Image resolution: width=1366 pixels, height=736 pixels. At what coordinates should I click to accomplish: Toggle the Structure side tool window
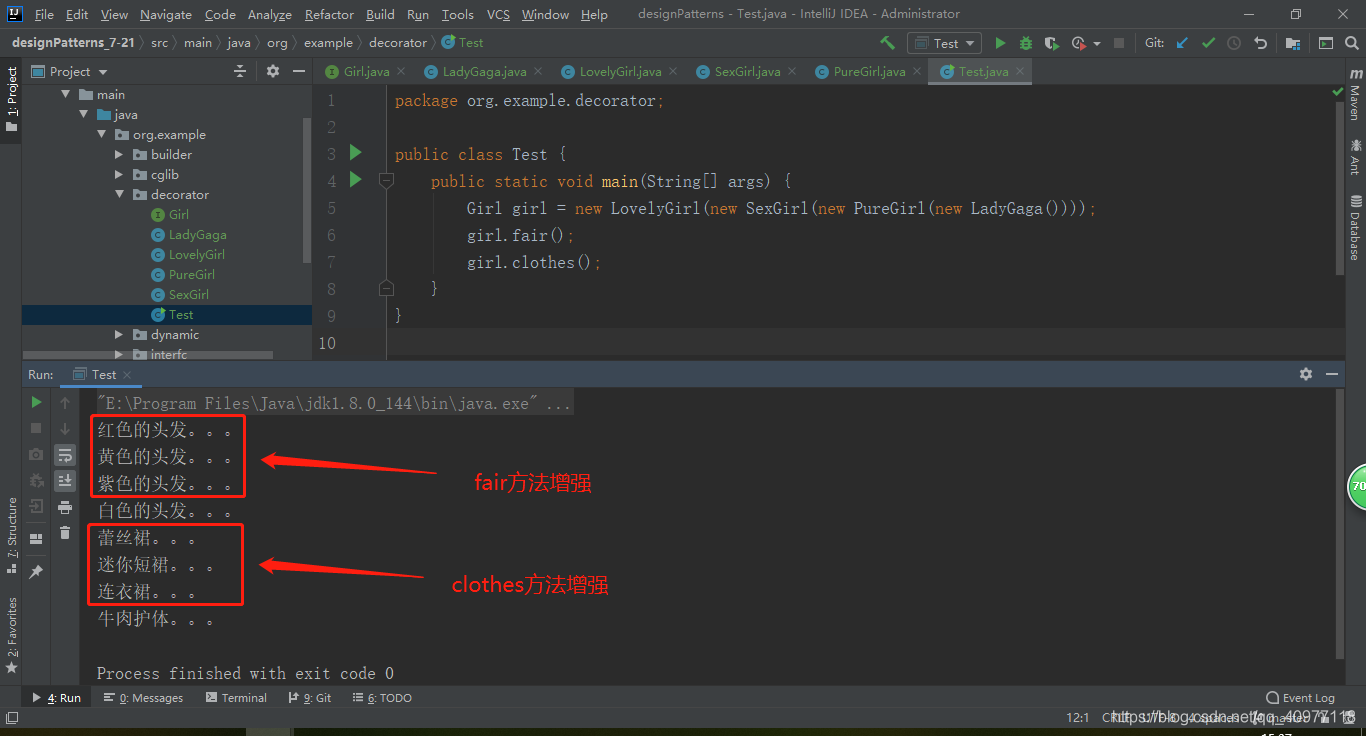pyautogui.click(x=12, y=534)
